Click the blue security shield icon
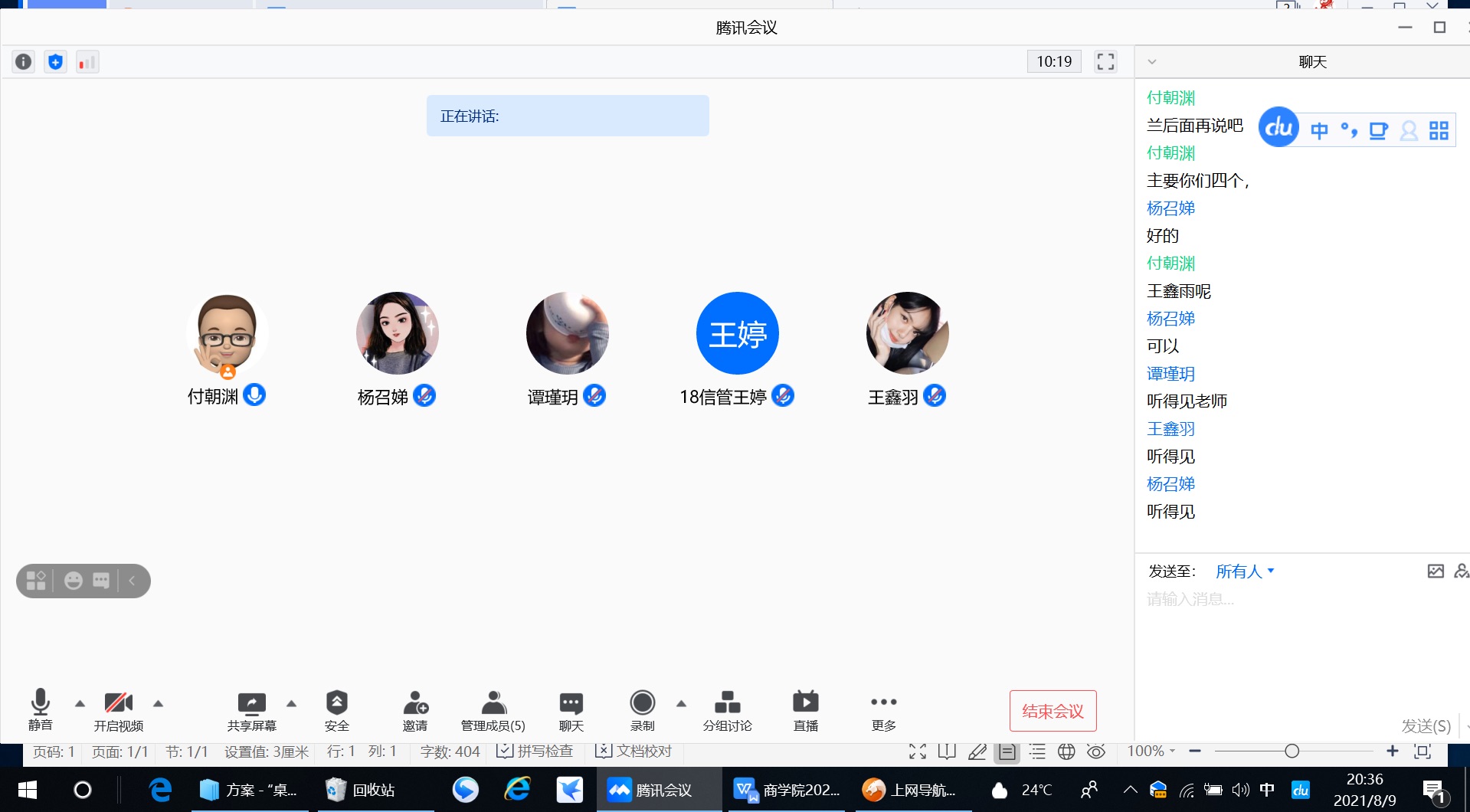The height and width of the screenshot is (812, 1470). (x=55, y=62)
